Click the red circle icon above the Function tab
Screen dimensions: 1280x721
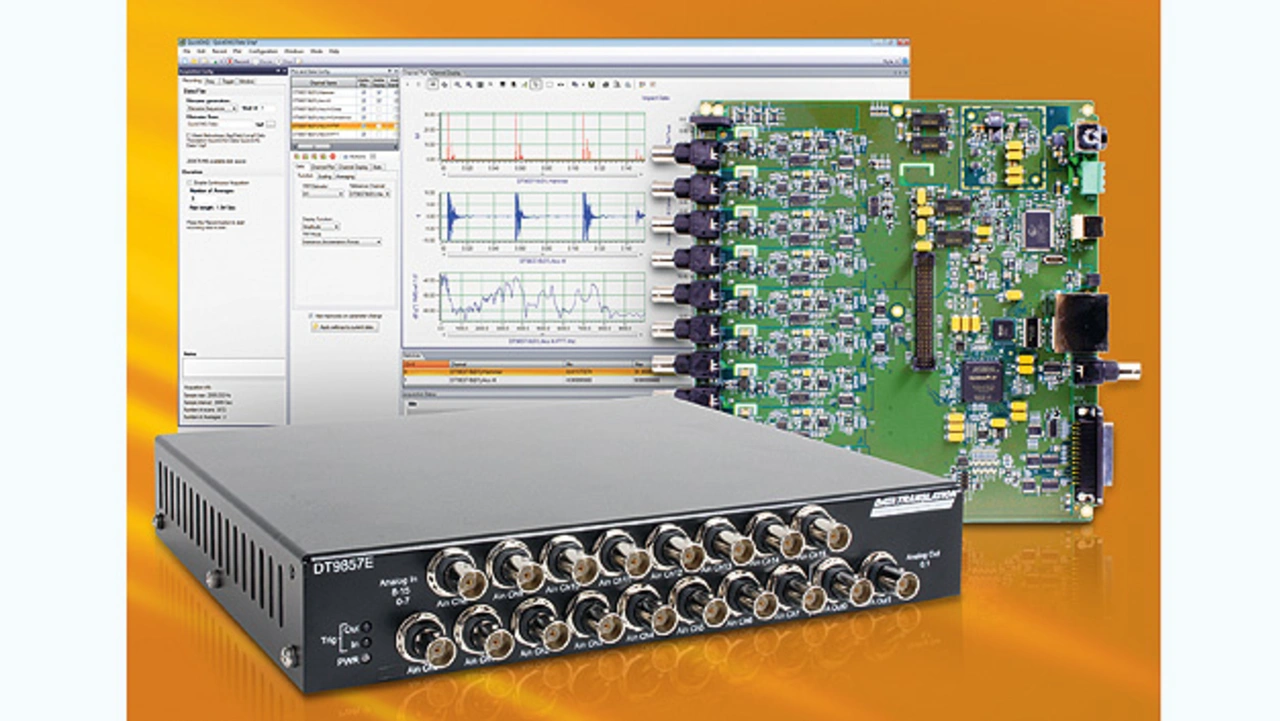(331, 157)
